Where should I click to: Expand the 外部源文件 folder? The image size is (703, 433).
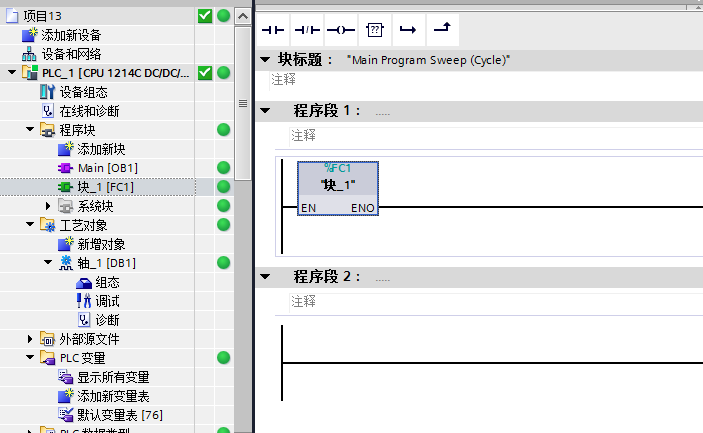[30, 339]
